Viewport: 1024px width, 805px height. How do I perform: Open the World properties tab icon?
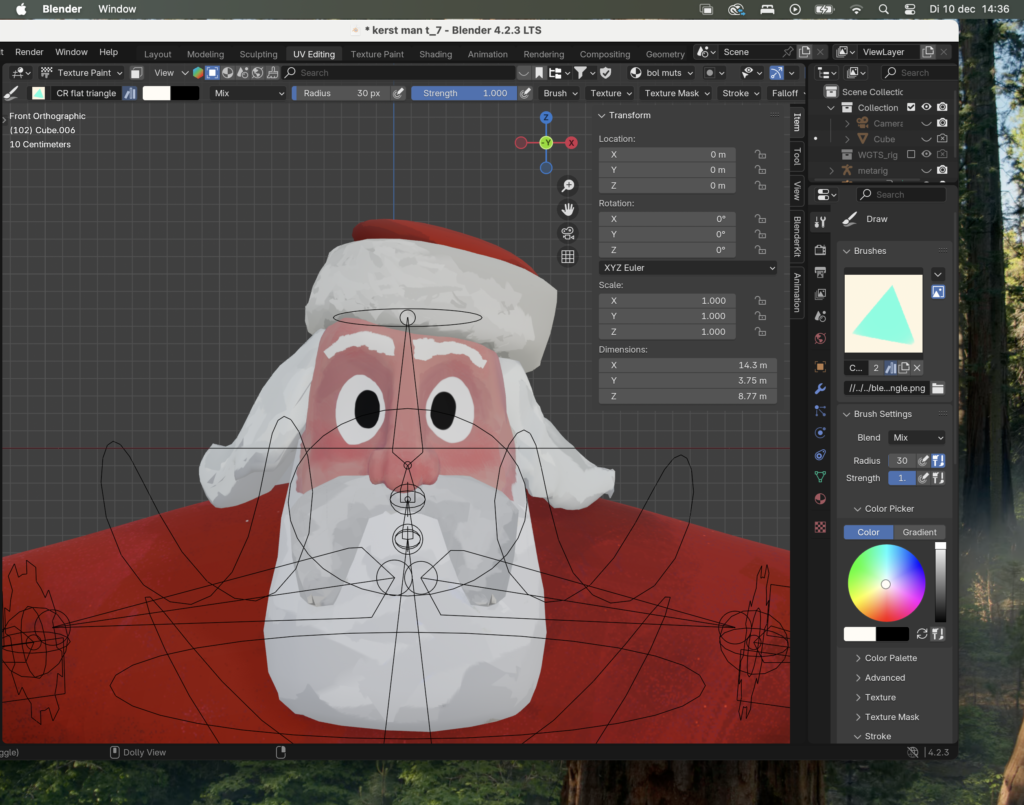(820, 339)
